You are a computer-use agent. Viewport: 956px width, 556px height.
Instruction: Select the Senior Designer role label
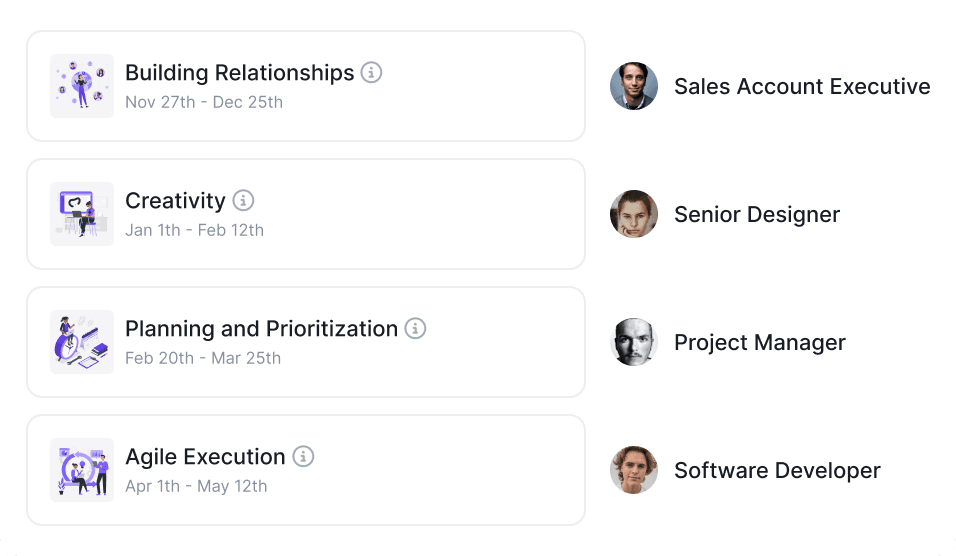click(757, 215)
